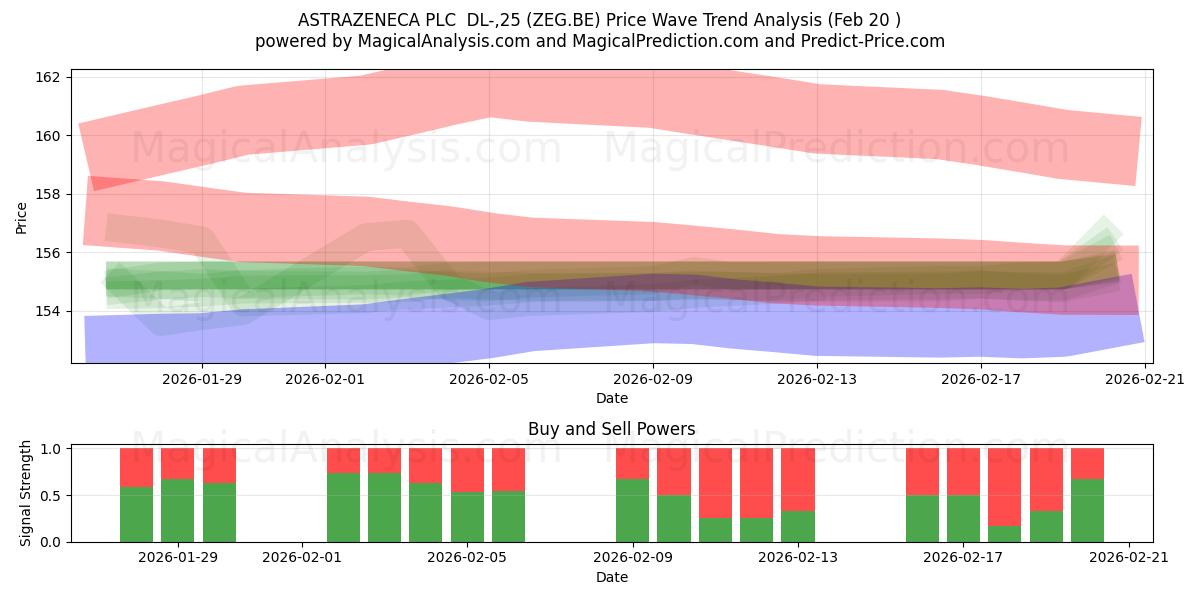Click 2026-02-17 on the price chart axis
Screen dimensions: 1200x600
(981, 379)
